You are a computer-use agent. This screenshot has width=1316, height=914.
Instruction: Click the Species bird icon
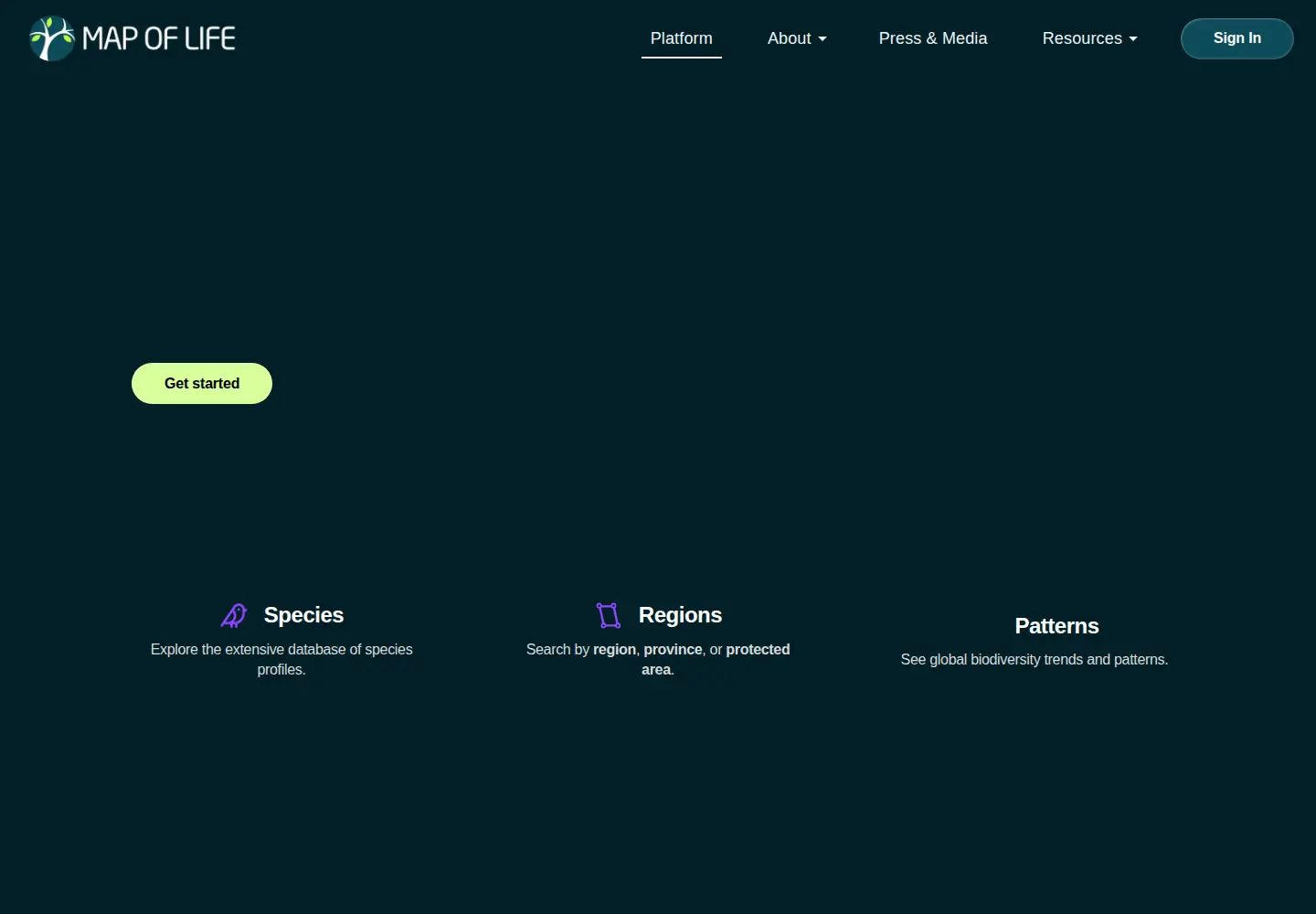pos(234,615)
